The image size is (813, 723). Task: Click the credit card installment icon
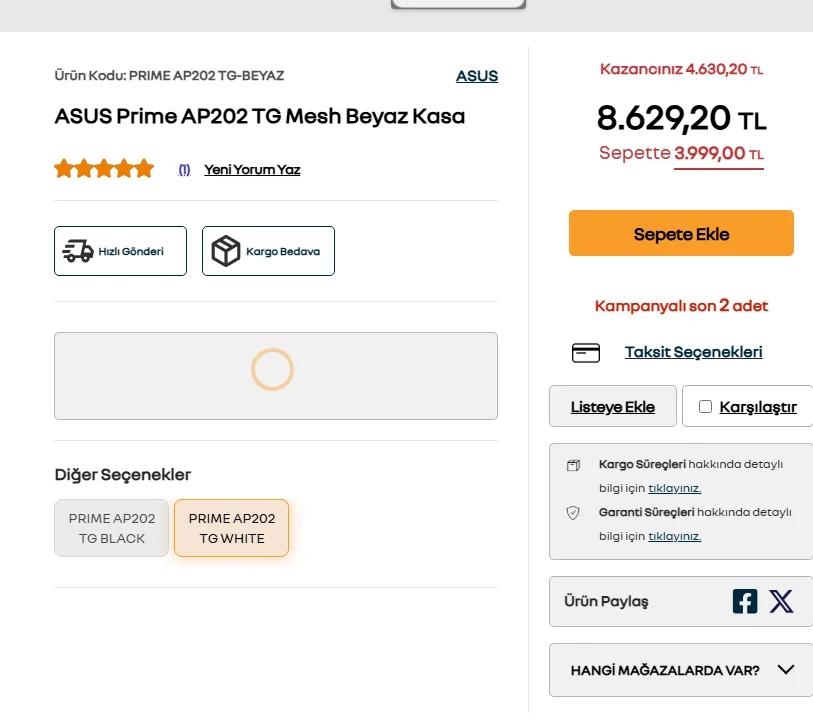[585, 353]
